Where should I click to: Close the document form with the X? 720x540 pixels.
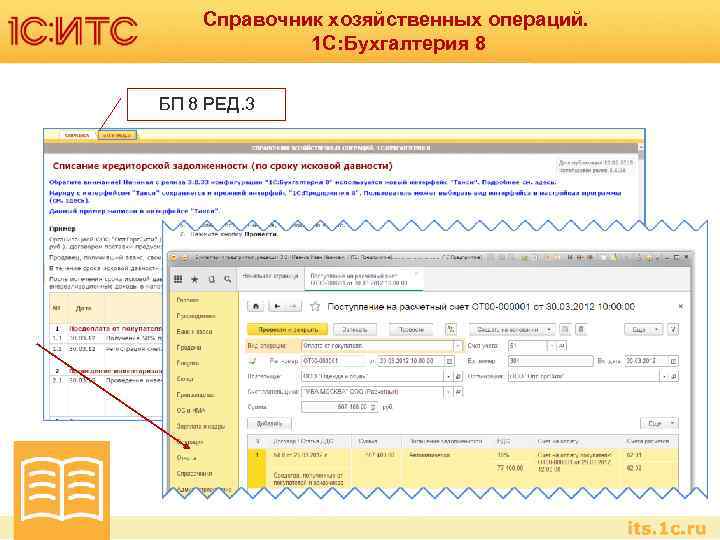(681, 306)
